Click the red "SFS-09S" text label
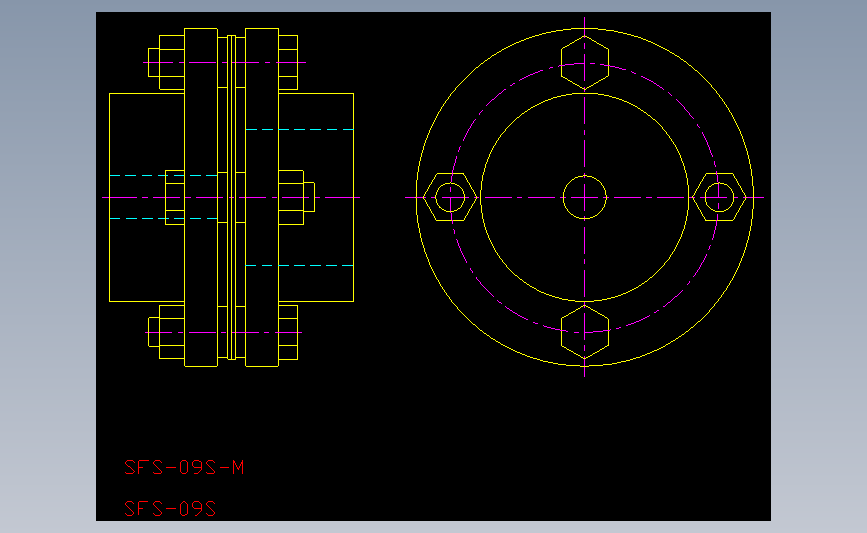 coord(170,509)
